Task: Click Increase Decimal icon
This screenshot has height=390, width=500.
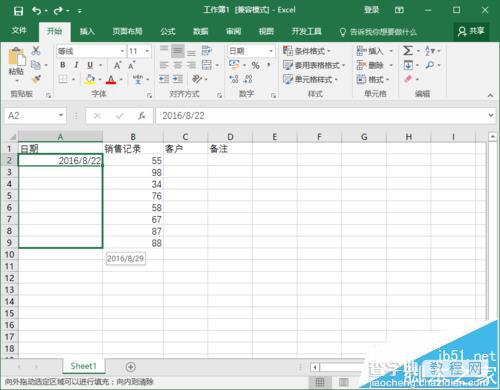Action: 234,79
